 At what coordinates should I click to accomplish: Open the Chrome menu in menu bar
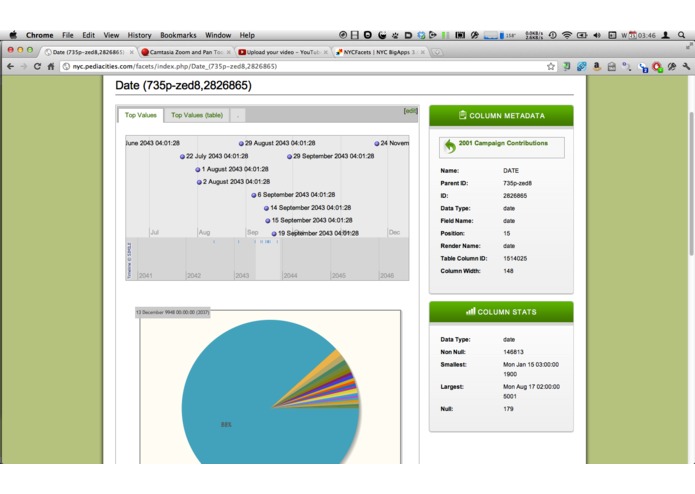(x=39, y=35)
